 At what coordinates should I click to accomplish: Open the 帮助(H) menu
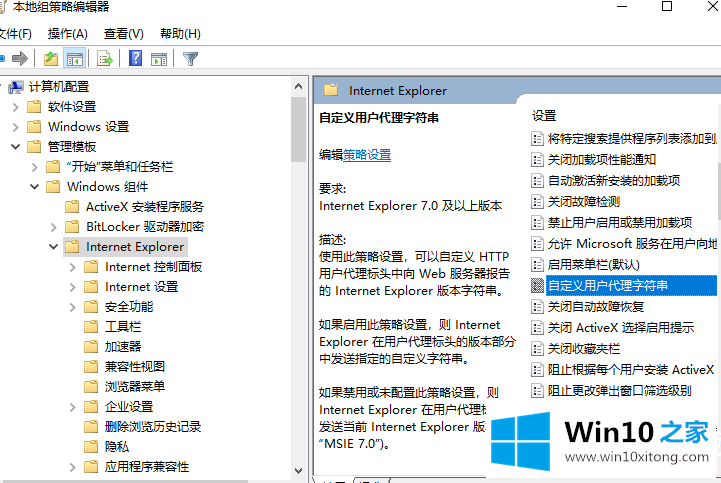[x=180, y=34]
